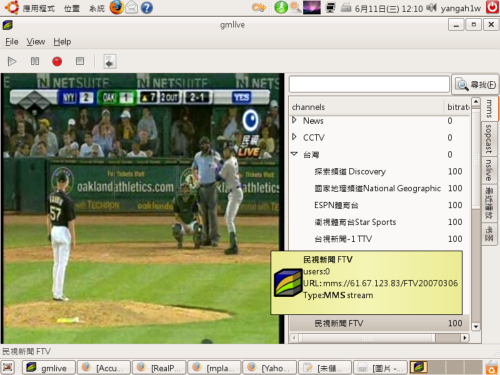Stop the stream with the stop icon
Viewport: 500px width, 375px height.
80,61
